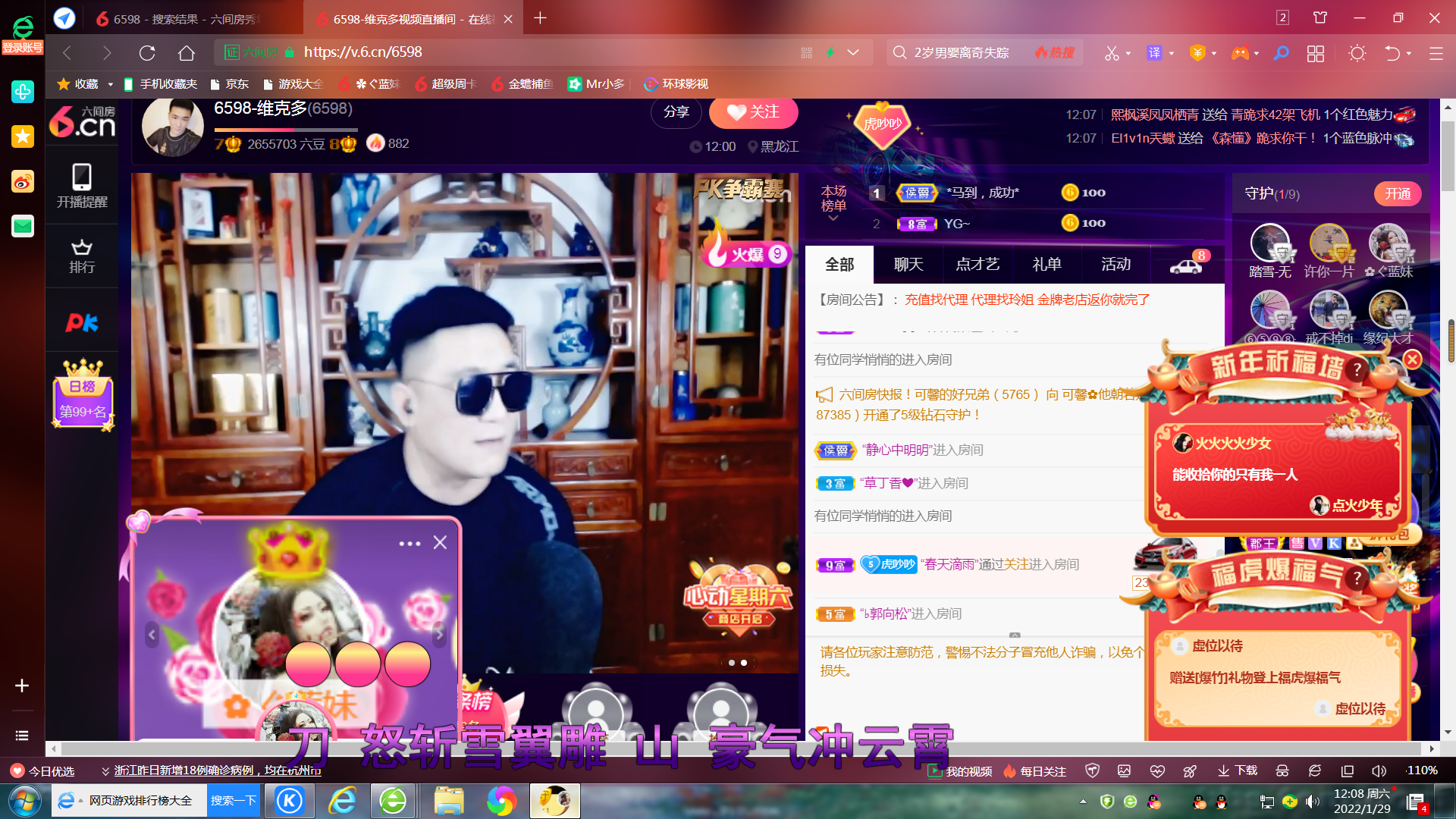The image size is (1456, 819).
Task: Click 开通 guard button
Action: (1398, 194)
